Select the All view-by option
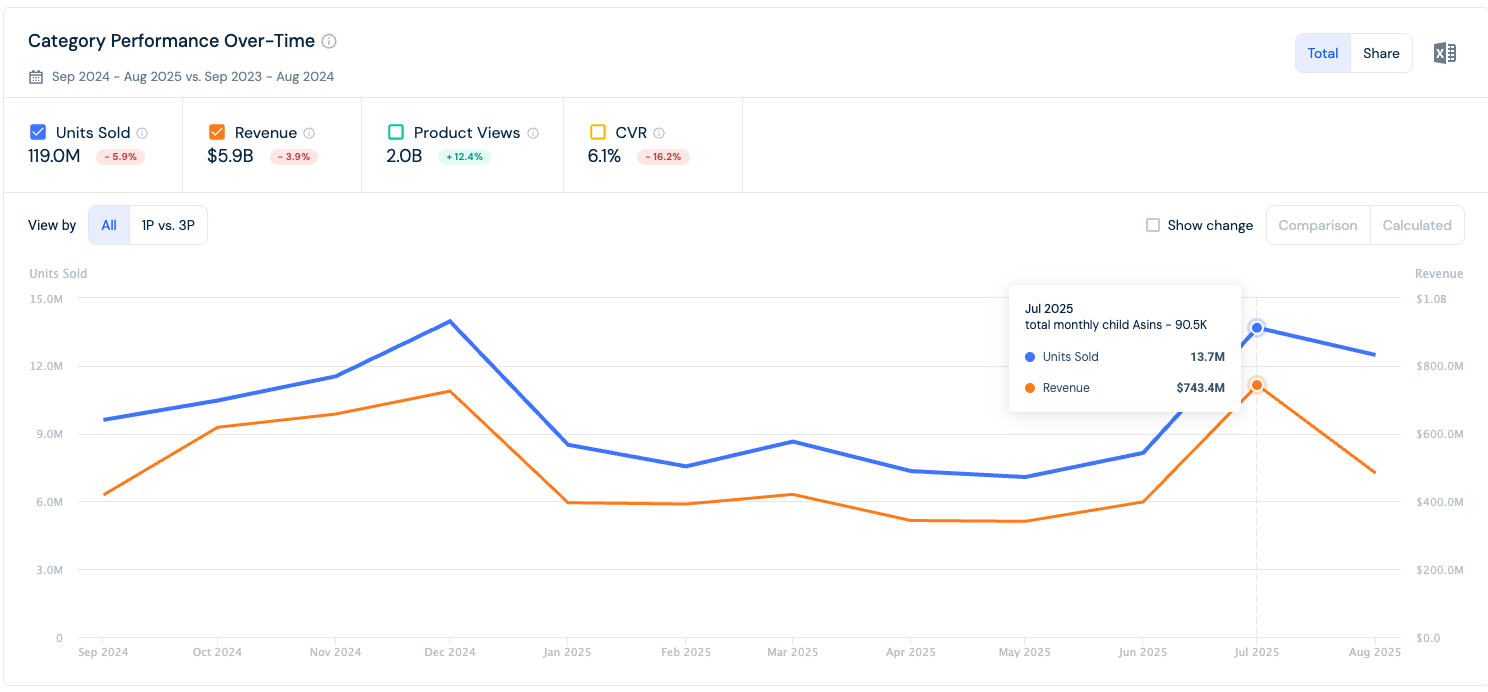This screenshot has width=1488, height=692. click(x=109, y=225)
